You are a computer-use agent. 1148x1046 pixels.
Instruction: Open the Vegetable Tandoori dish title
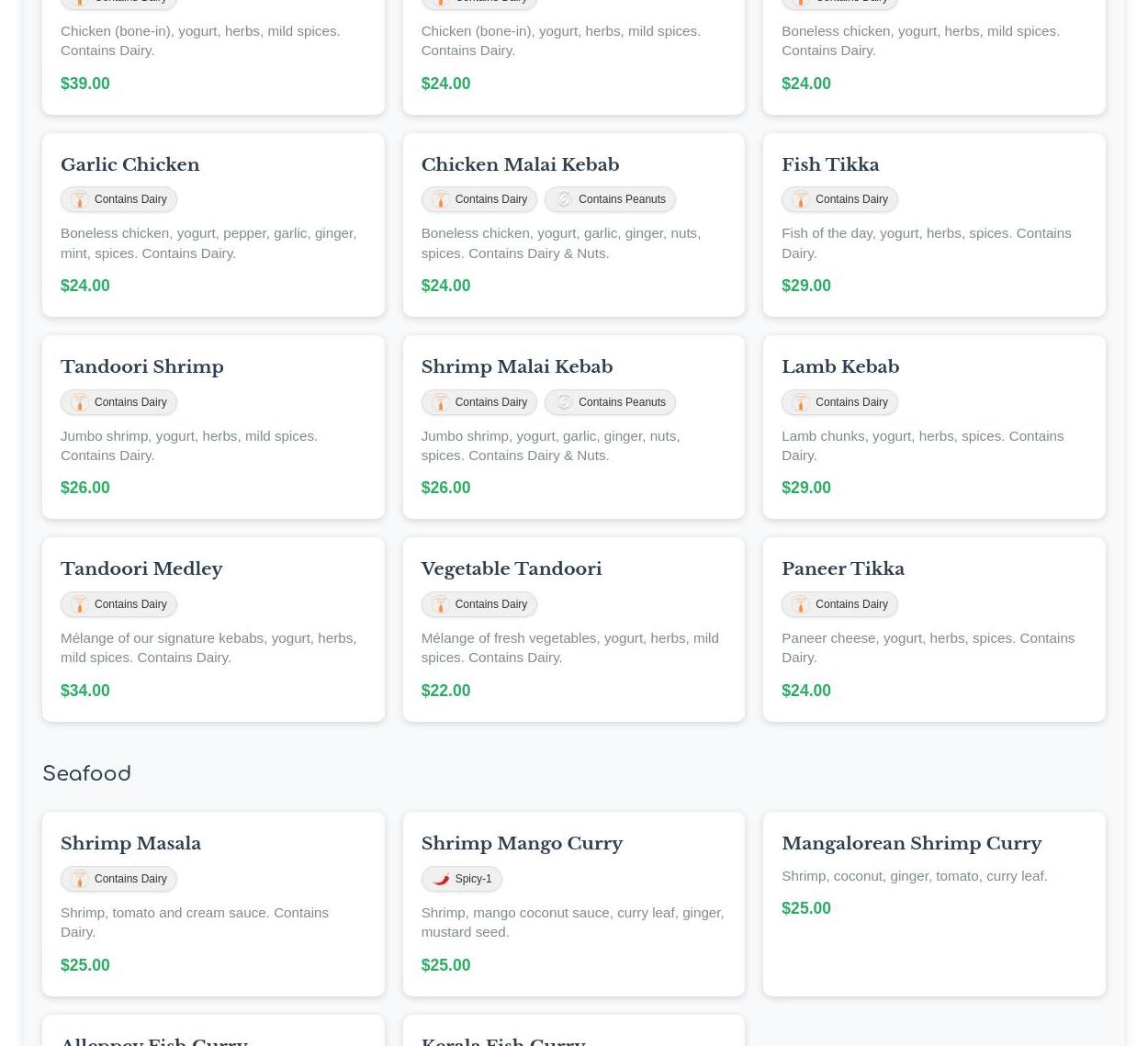(x=511, y=569)
